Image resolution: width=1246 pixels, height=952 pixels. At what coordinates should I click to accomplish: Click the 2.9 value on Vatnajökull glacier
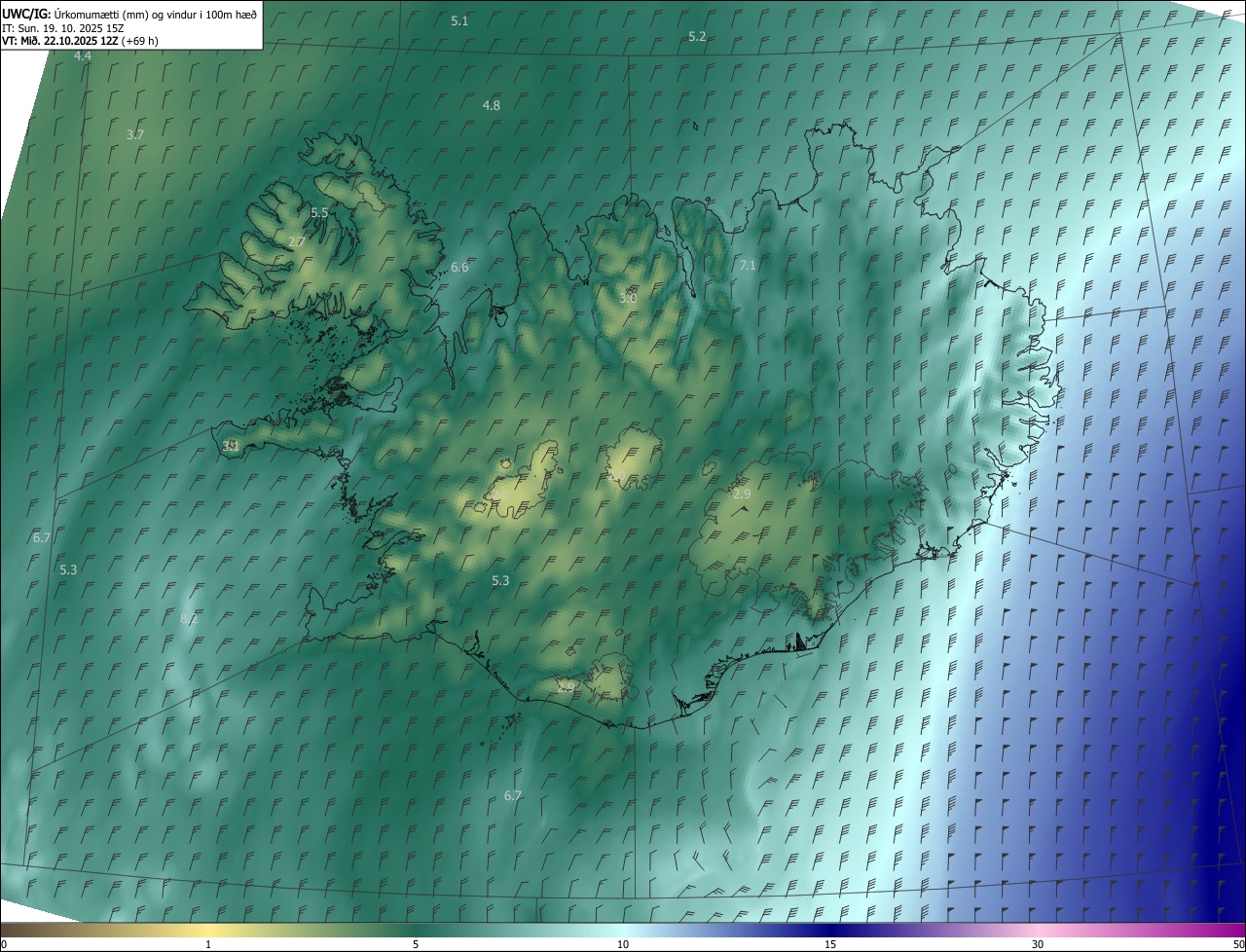[x=742, y=494]
